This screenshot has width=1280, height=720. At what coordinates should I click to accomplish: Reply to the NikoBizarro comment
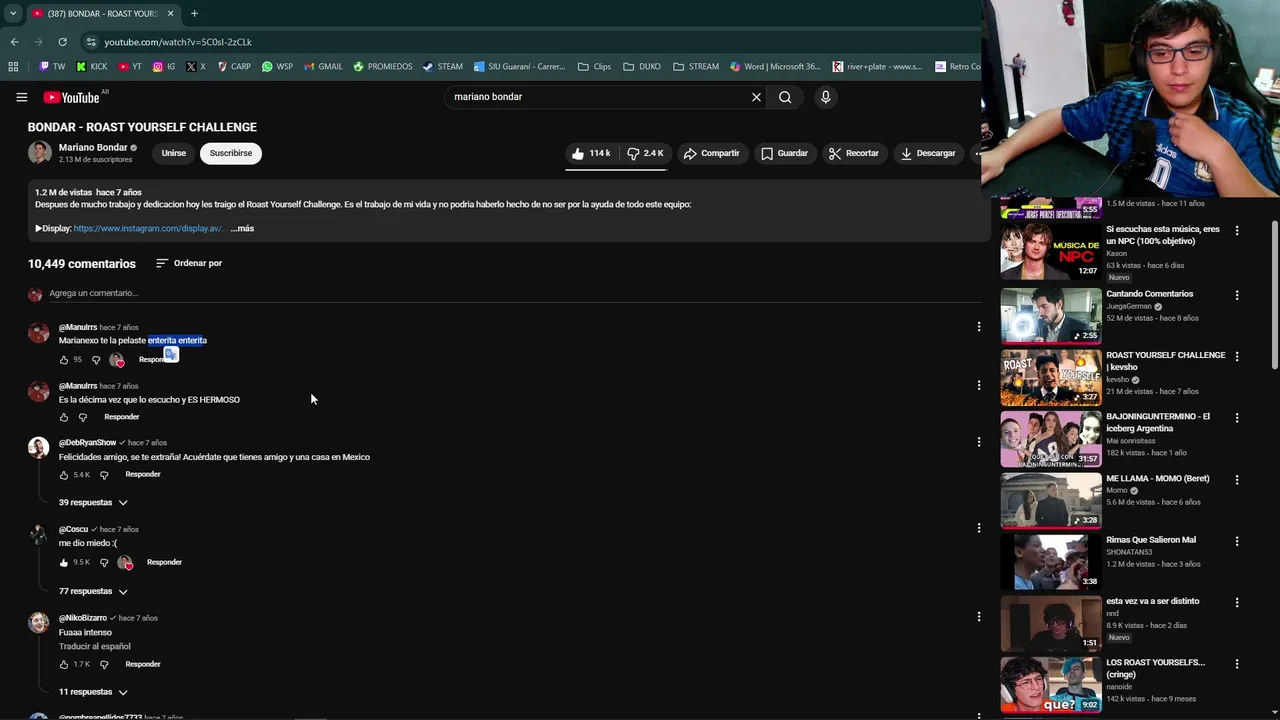pyautogui.click(x=143, y=664)
